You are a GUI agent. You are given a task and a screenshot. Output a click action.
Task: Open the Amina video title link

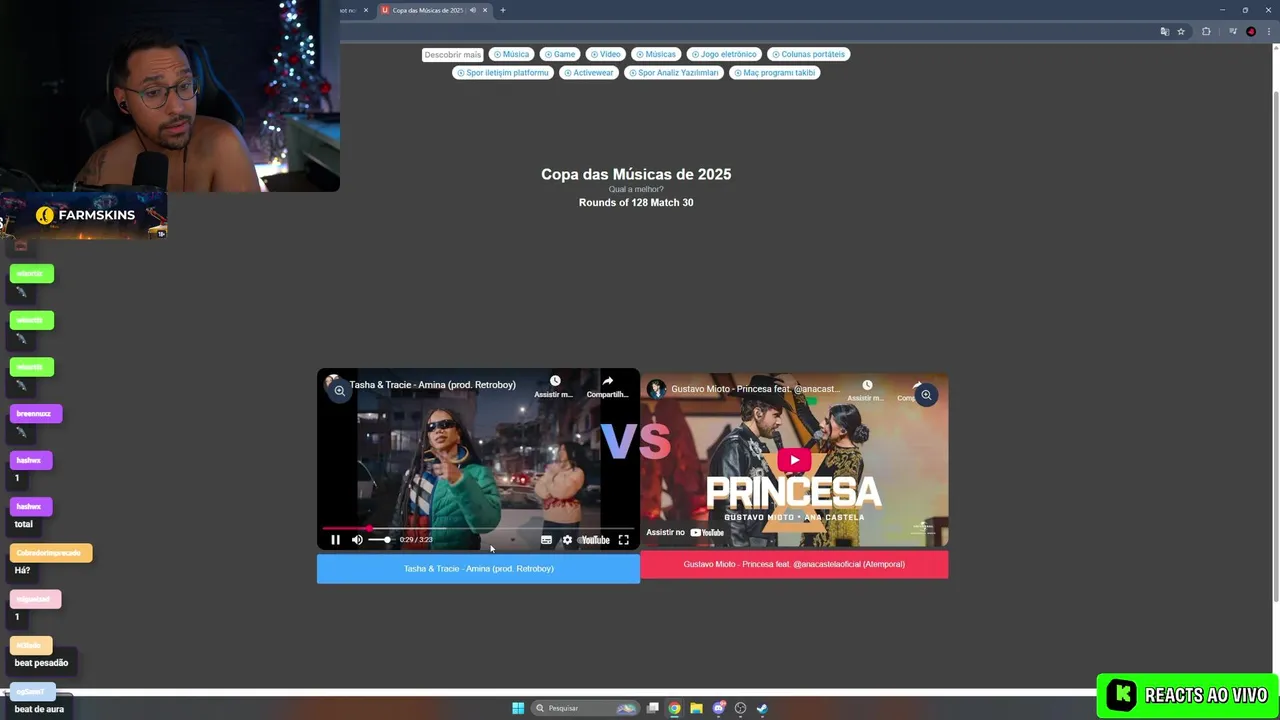pyautogui.click(x=432, y=385)
